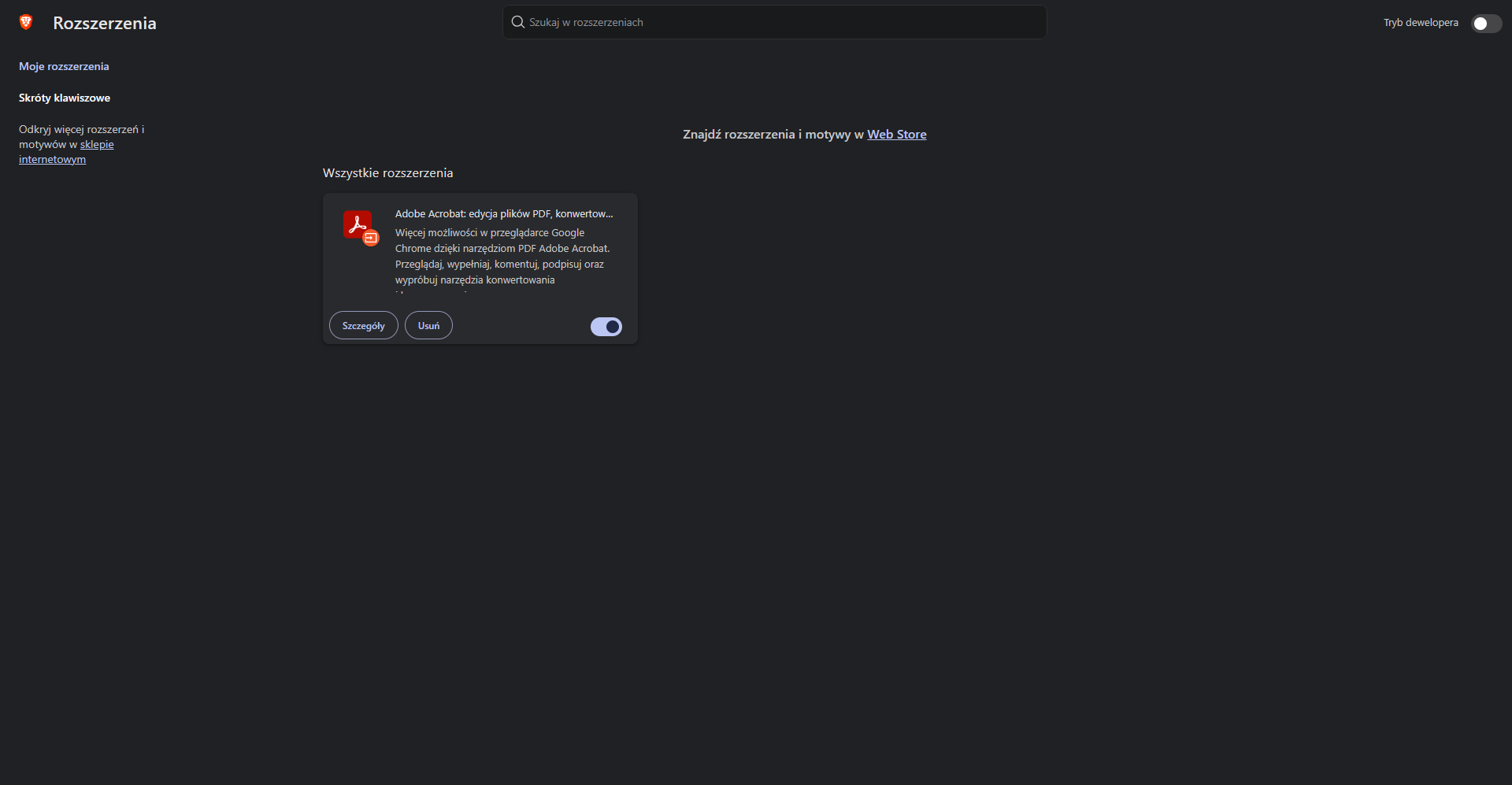Open Szczegóły for Adobe Acrobat

pyautogui.click(x=364, y=325)
